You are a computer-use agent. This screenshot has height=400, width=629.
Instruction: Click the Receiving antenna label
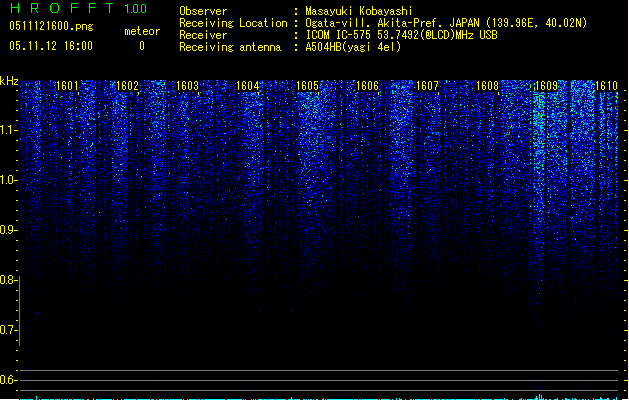point(230,47)
